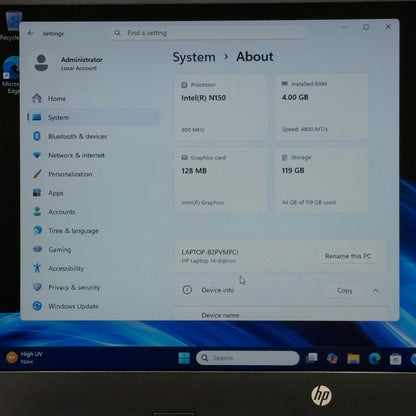Click the Bluetooth icon in sidebar
This screenshot has width=416, height=416.
pyautogui.click(x=37, y=136)
